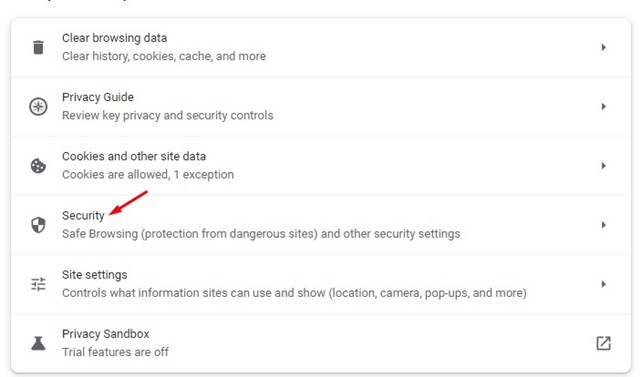Click the 'Trial features are off' text

tap(116, 352)
